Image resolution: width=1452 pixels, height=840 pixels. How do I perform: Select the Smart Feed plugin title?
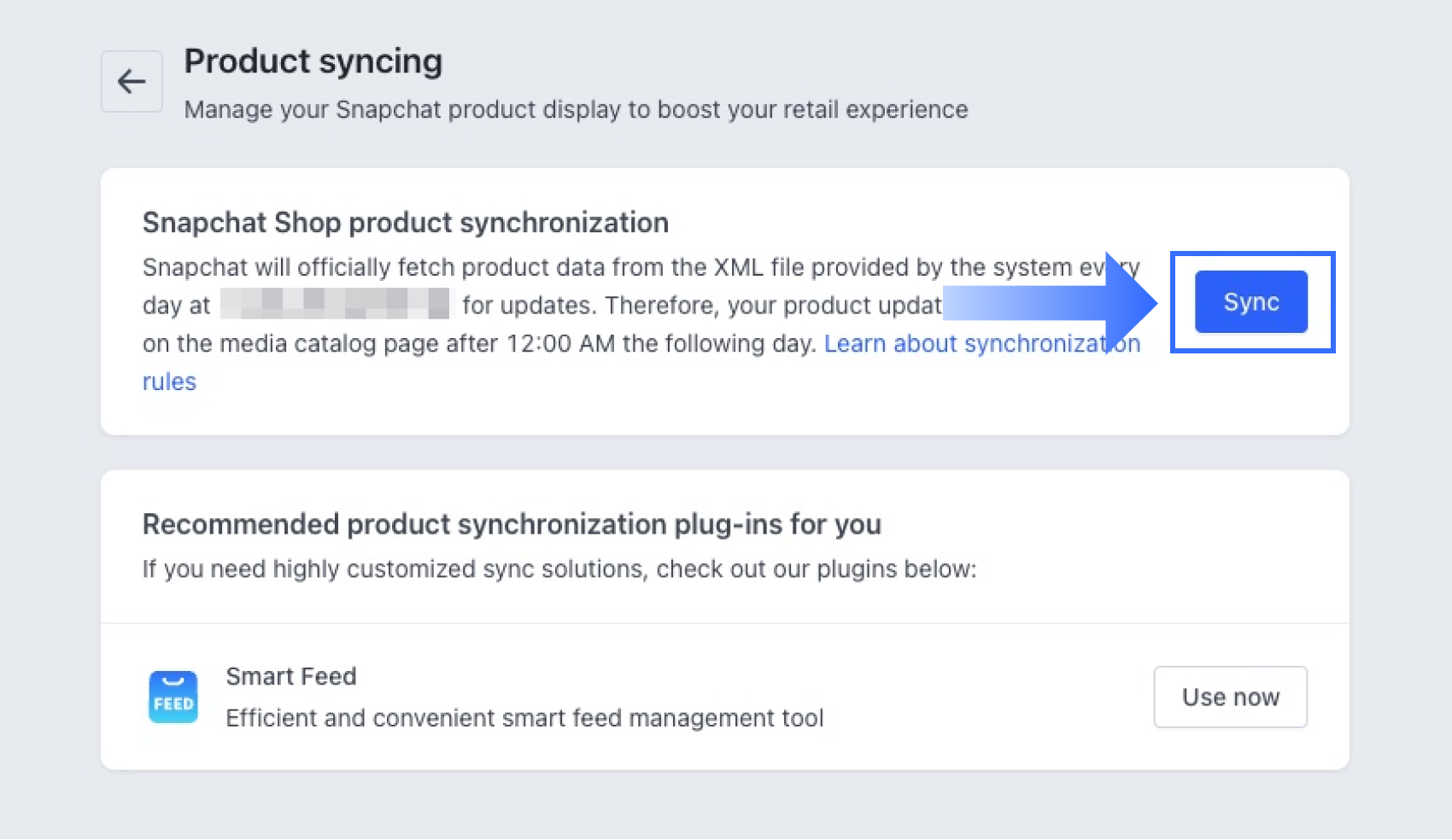tap(290, 676)
